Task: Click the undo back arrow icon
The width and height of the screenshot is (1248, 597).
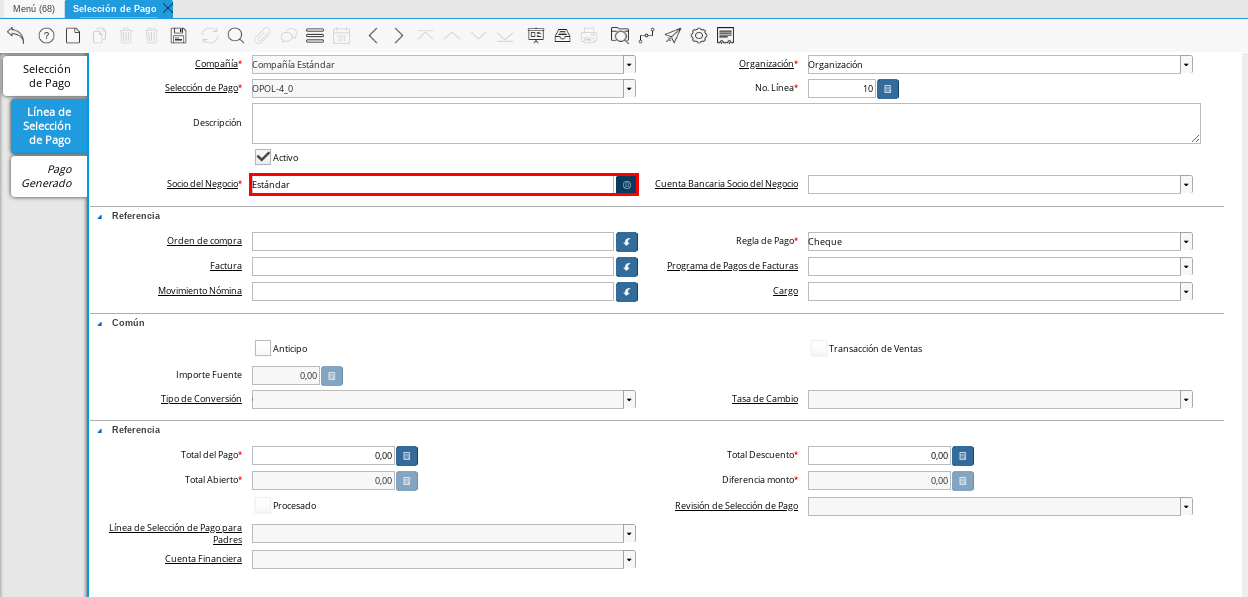Action: (x=15, y=36)
